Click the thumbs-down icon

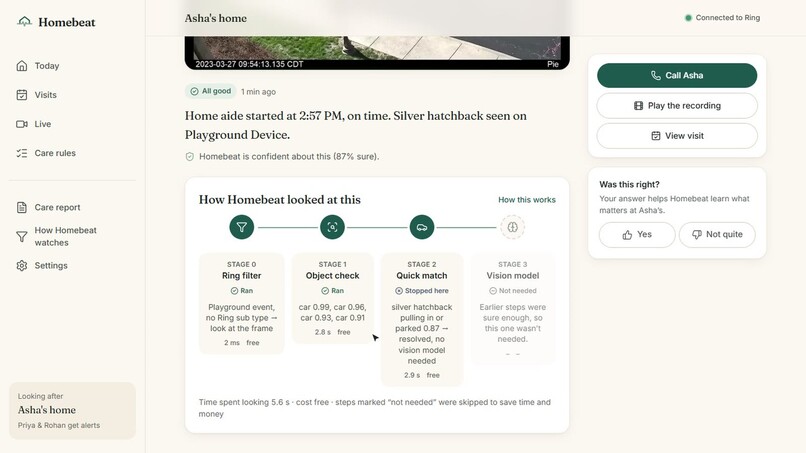pos(697,235)
